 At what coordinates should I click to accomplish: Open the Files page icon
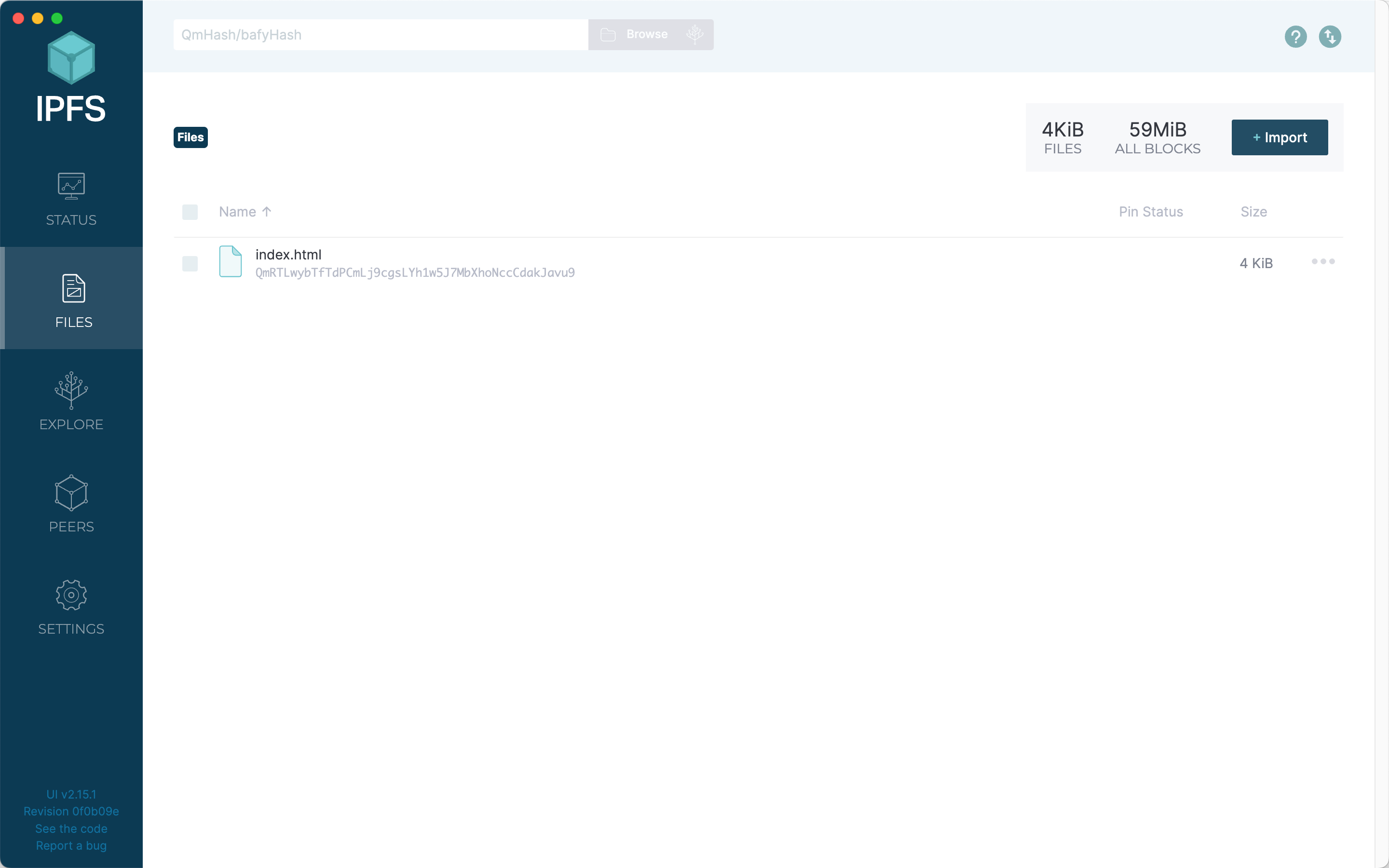[73, 288]
